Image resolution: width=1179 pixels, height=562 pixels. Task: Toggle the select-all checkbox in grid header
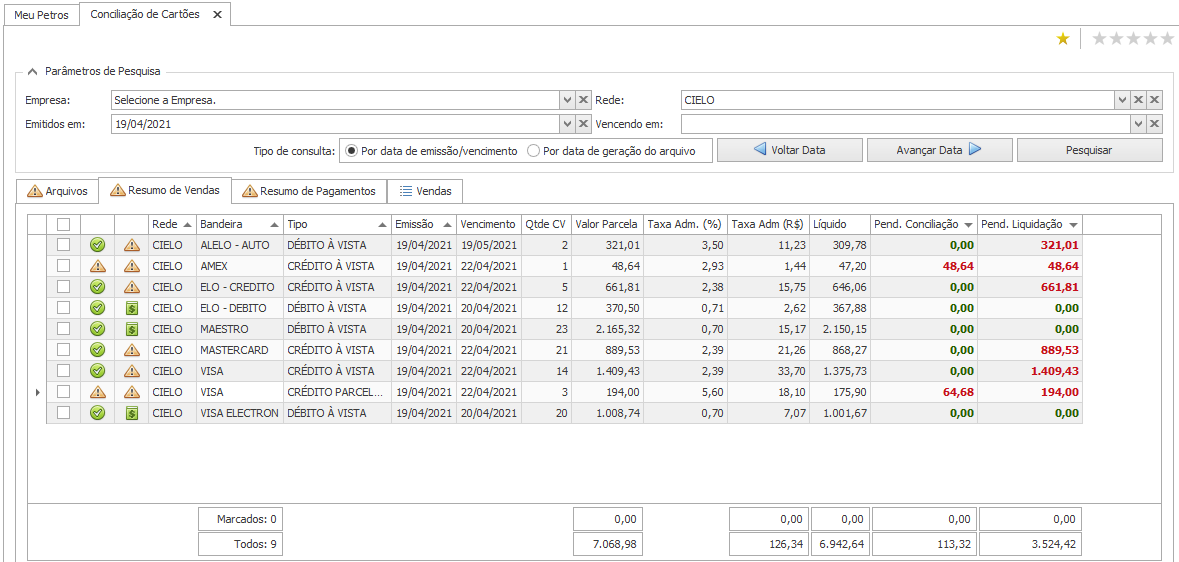tap(64, 225)
